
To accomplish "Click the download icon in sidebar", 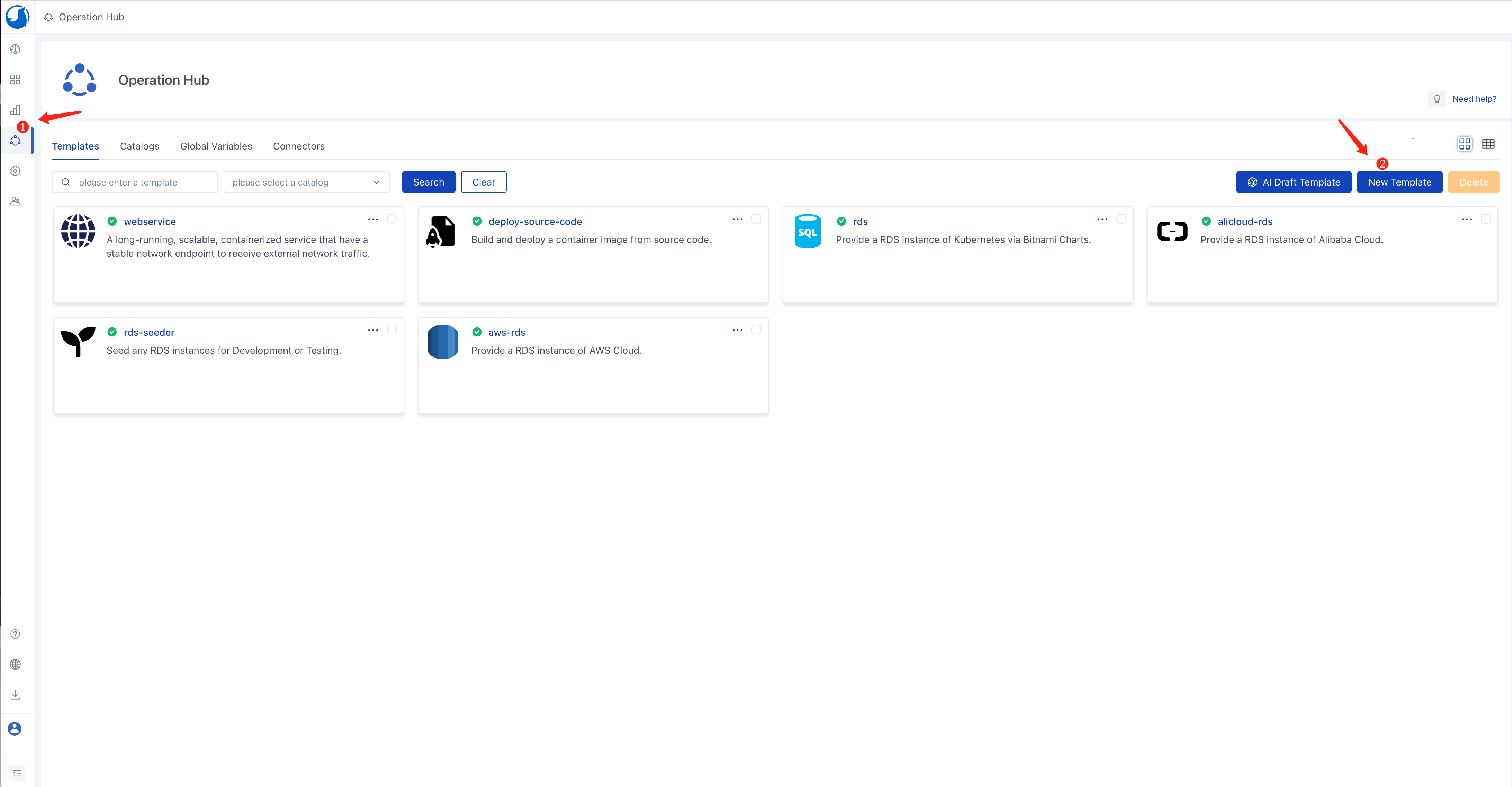I will [15, 695].
